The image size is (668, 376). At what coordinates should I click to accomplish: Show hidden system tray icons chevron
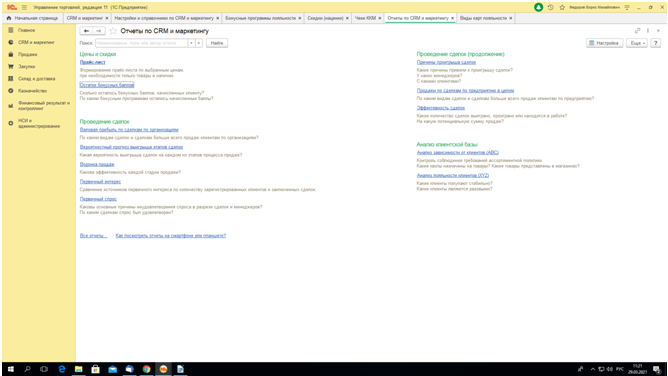(593, 369)
